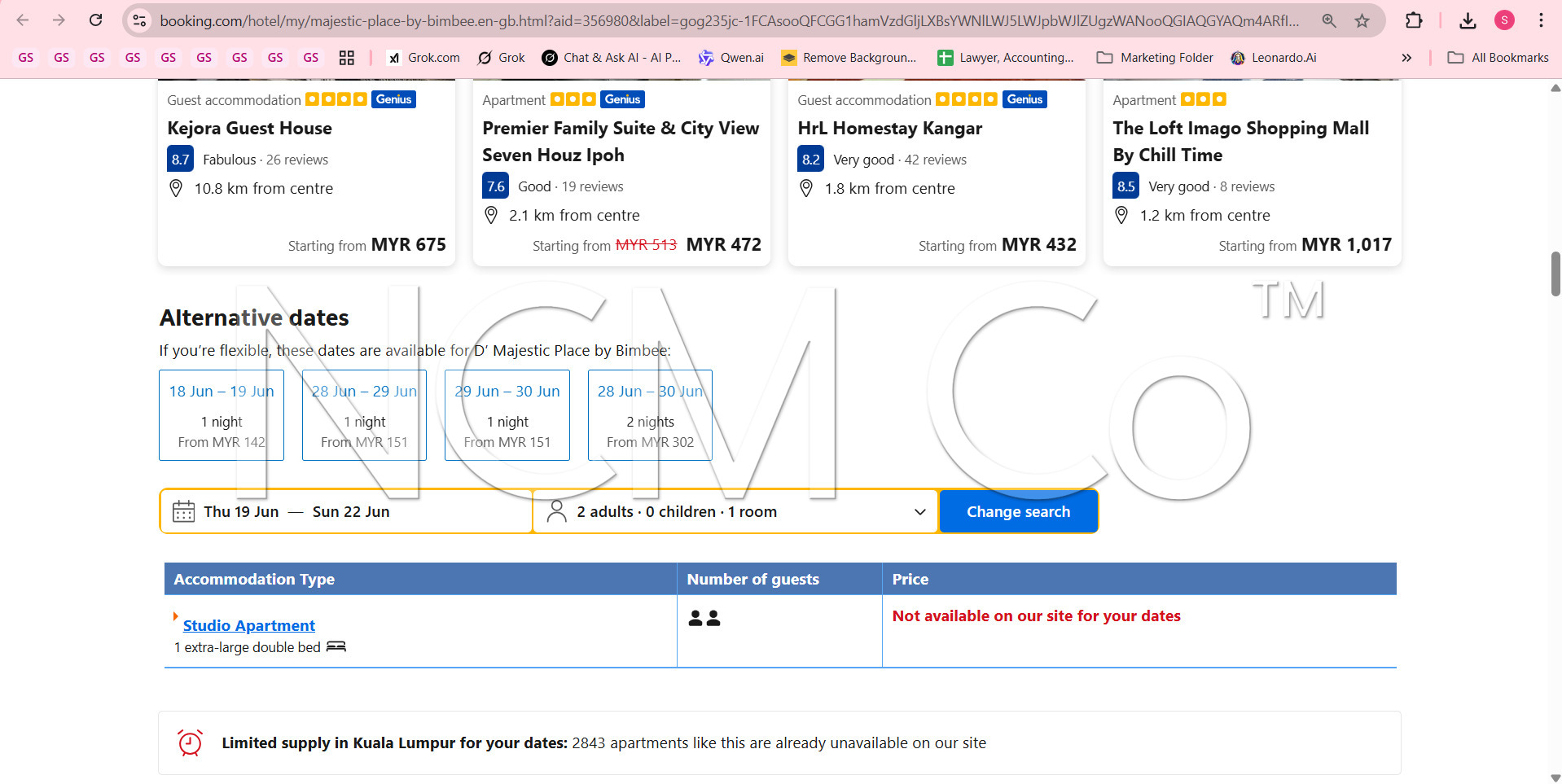Open the Thu 19 Jun check-in date
1562x784 pixels.
(241, 512)
